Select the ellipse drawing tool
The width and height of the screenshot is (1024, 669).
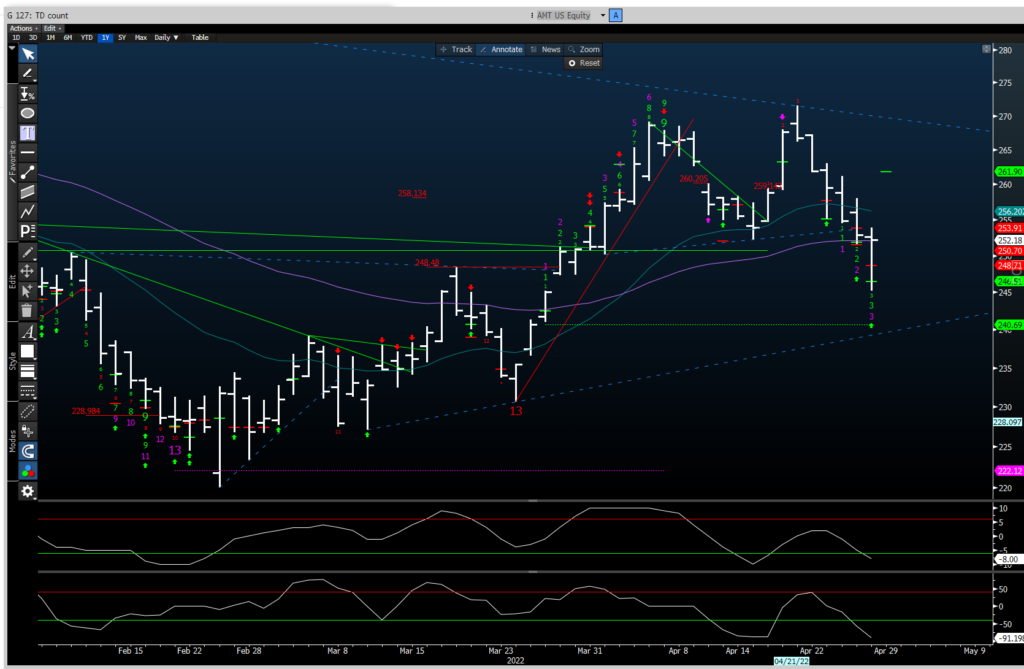(x=27, y=113)
